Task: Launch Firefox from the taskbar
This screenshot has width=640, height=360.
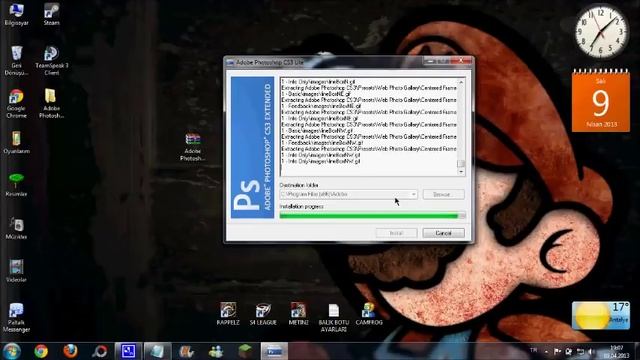Action: (x=70, y=351)
